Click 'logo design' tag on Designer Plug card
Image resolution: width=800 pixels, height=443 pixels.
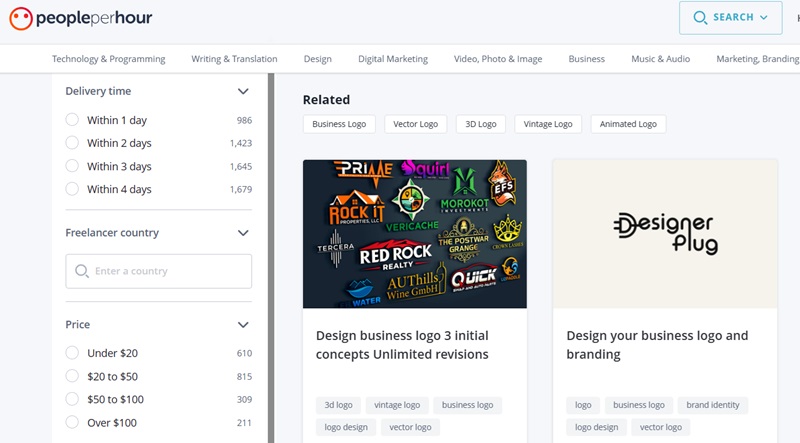pos(596,427)
